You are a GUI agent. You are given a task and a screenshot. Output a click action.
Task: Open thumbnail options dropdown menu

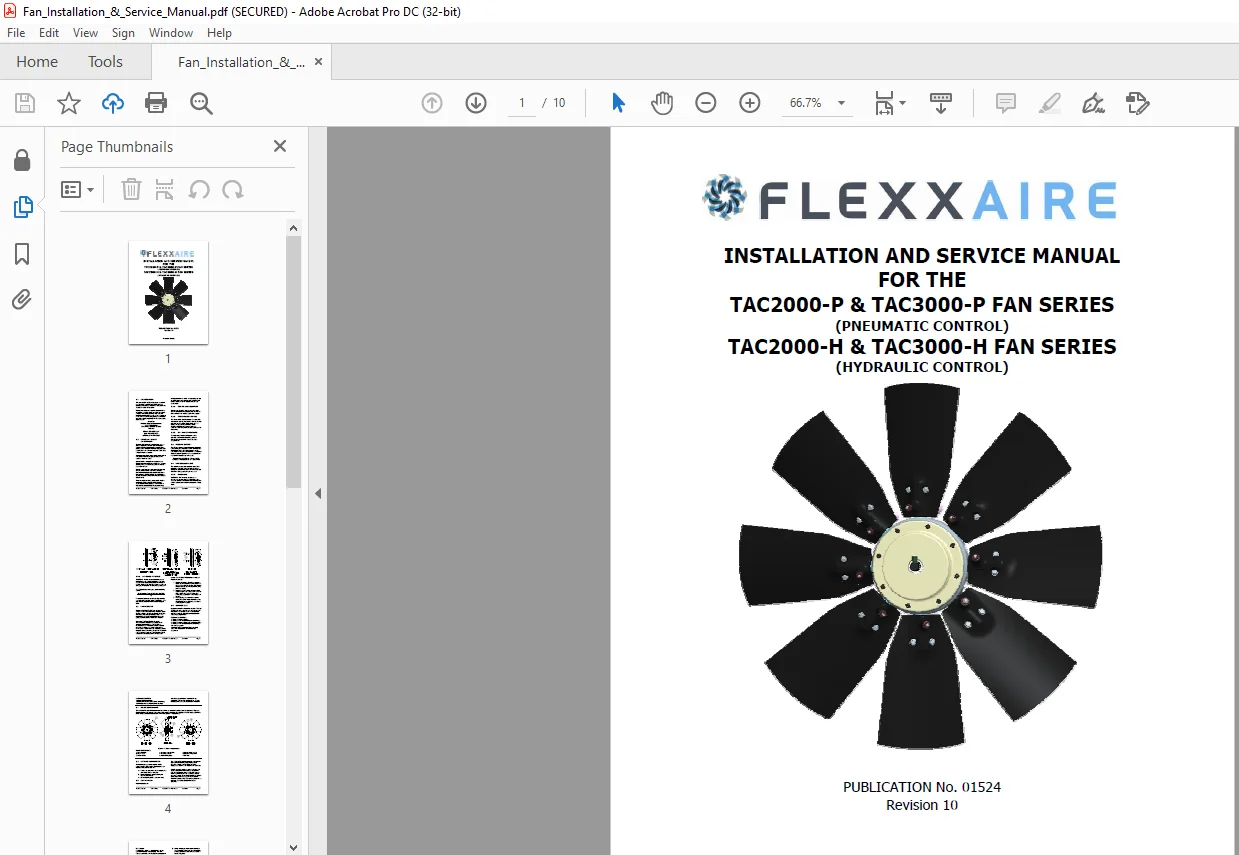pos(77,189)
